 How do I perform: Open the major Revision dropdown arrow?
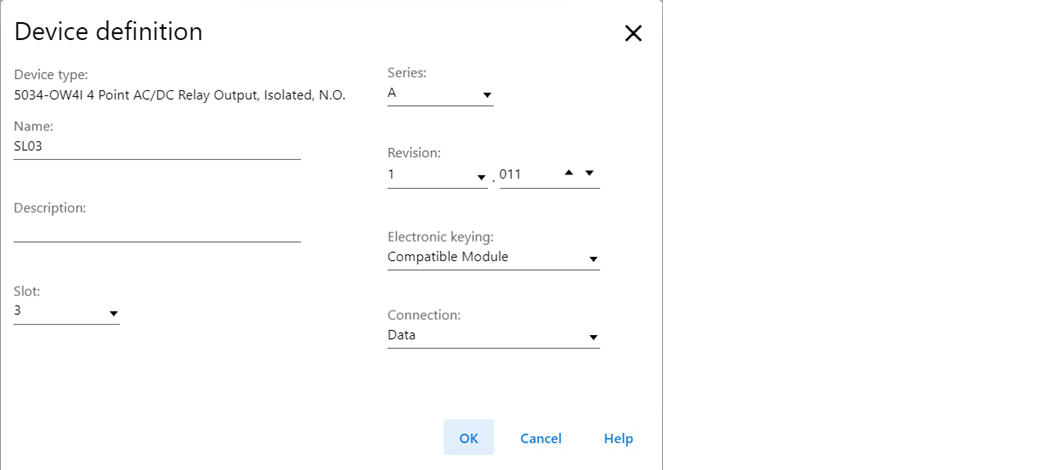(x=481, y=177)
